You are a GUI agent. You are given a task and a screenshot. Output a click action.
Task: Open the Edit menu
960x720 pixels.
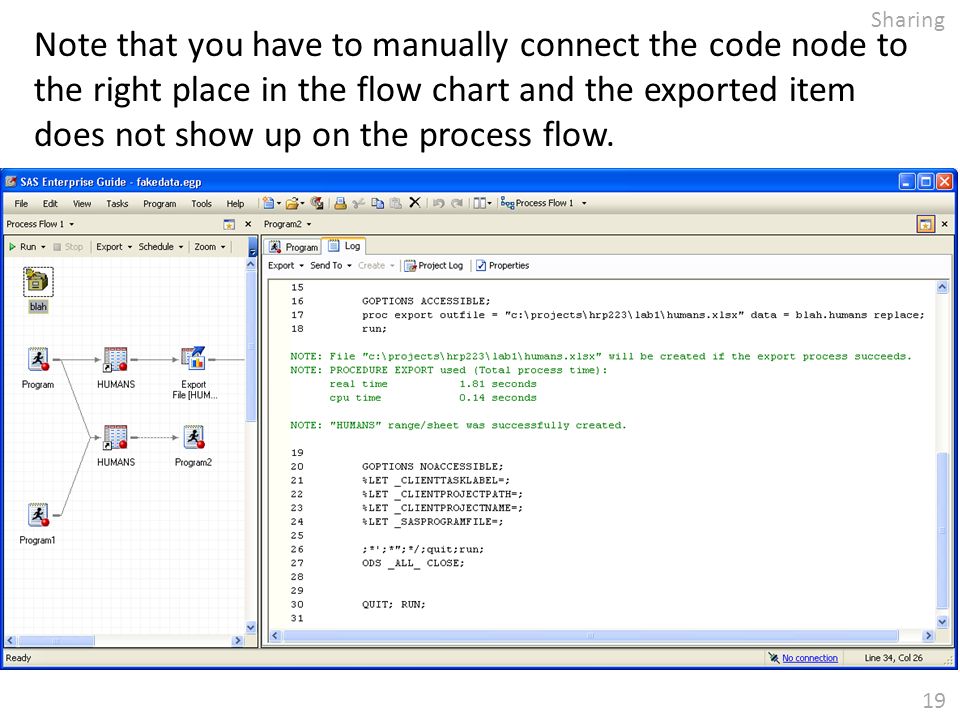50,204
